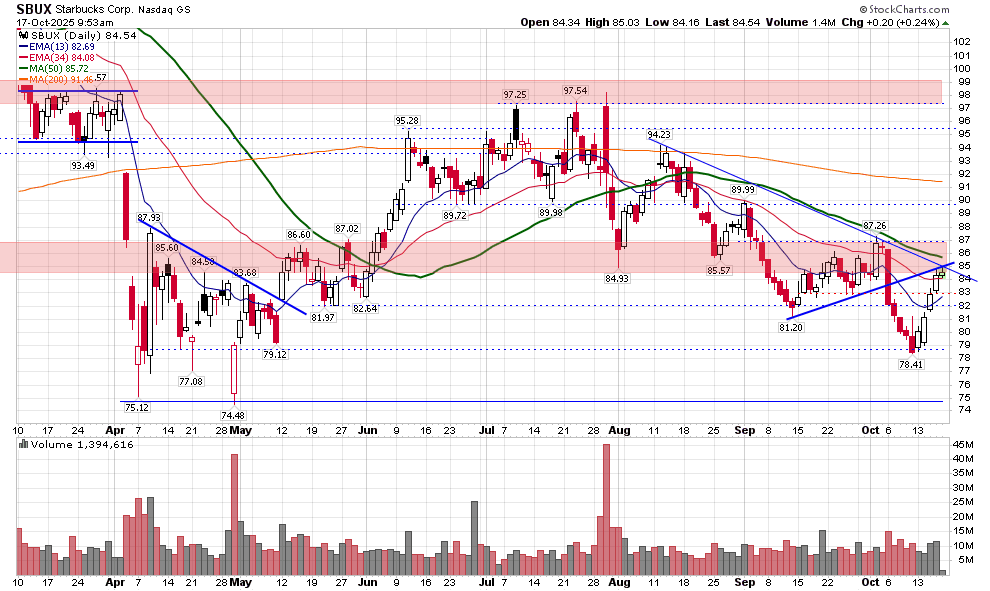Click the 78.41 October low label
This screenshot has width=990, height=591.
pyautogui.click(x=912, y=366)
